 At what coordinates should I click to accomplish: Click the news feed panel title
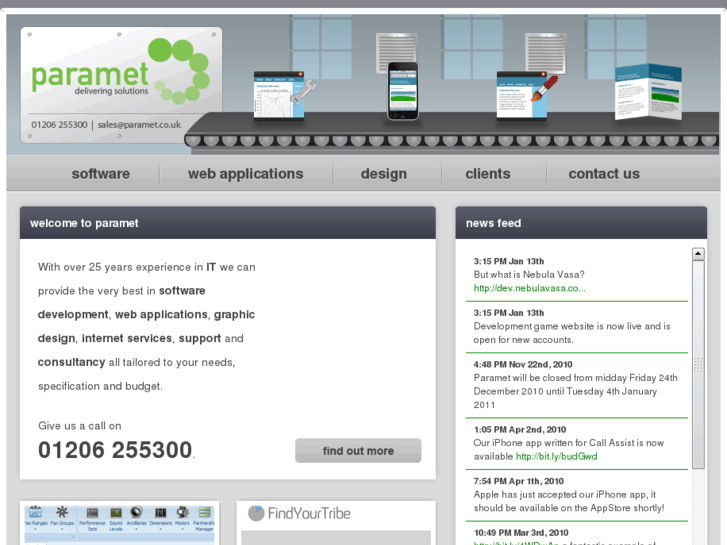tap(493, 223)
